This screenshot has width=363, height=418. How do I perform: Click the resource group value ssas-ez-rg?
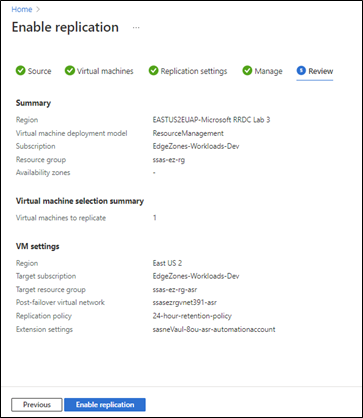click(169, 160)
